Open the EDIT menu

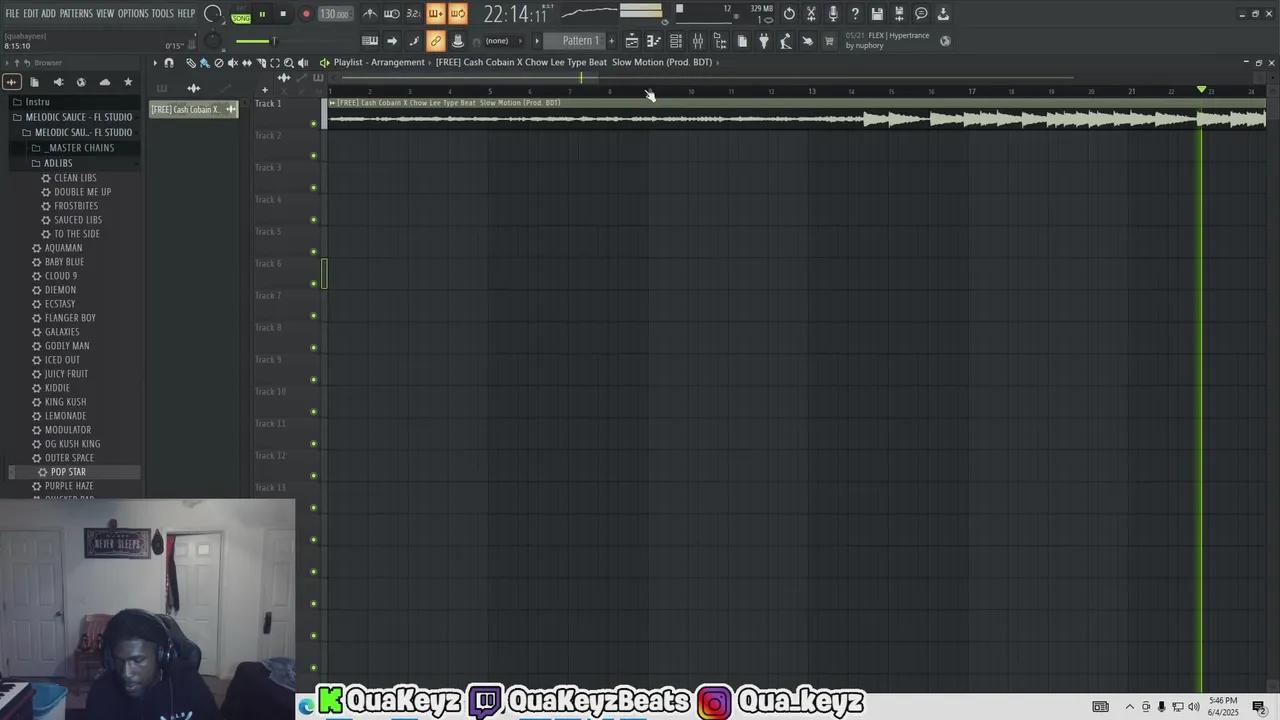point(30,14)
